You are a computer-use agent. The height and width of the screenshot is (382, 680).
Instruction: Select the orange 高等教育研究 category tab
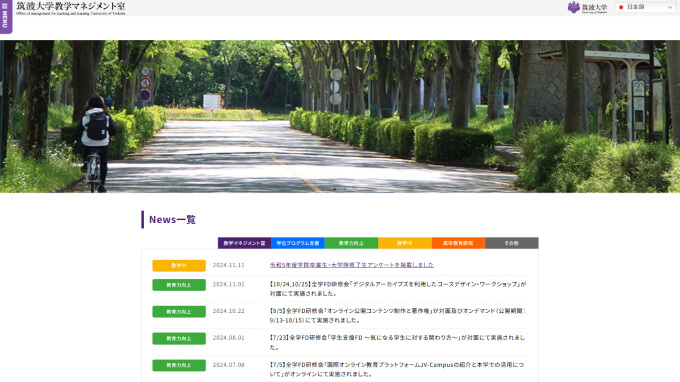point(458,243)
